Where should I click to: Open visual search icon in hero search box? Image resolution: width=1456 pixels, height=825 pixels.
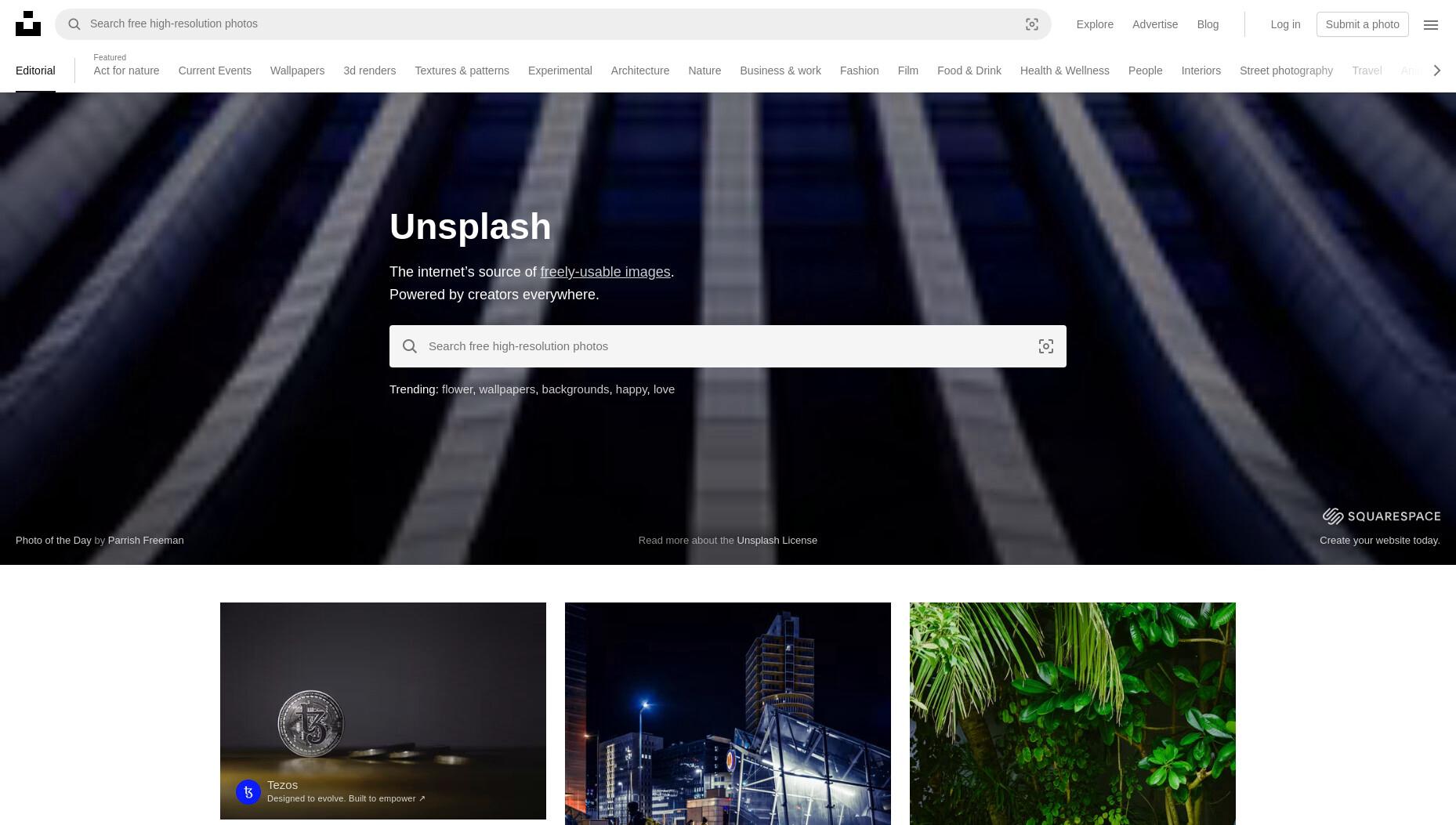pyautogui.click(x=1046, y=346)
